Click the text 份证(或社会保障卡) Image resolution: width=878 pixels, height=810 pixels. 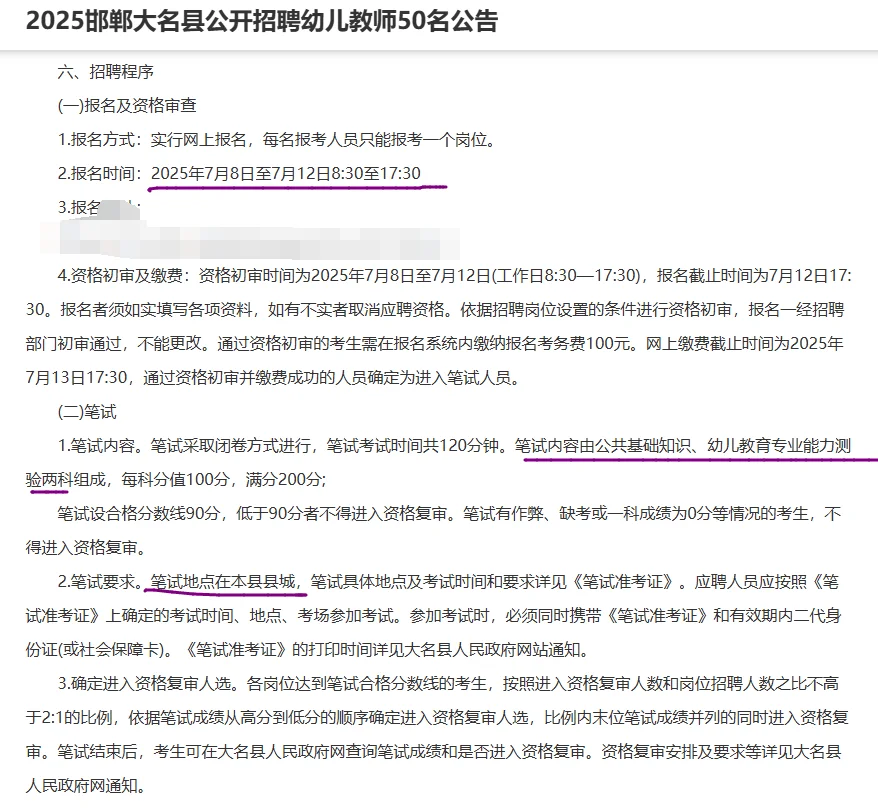pos(95,650)
